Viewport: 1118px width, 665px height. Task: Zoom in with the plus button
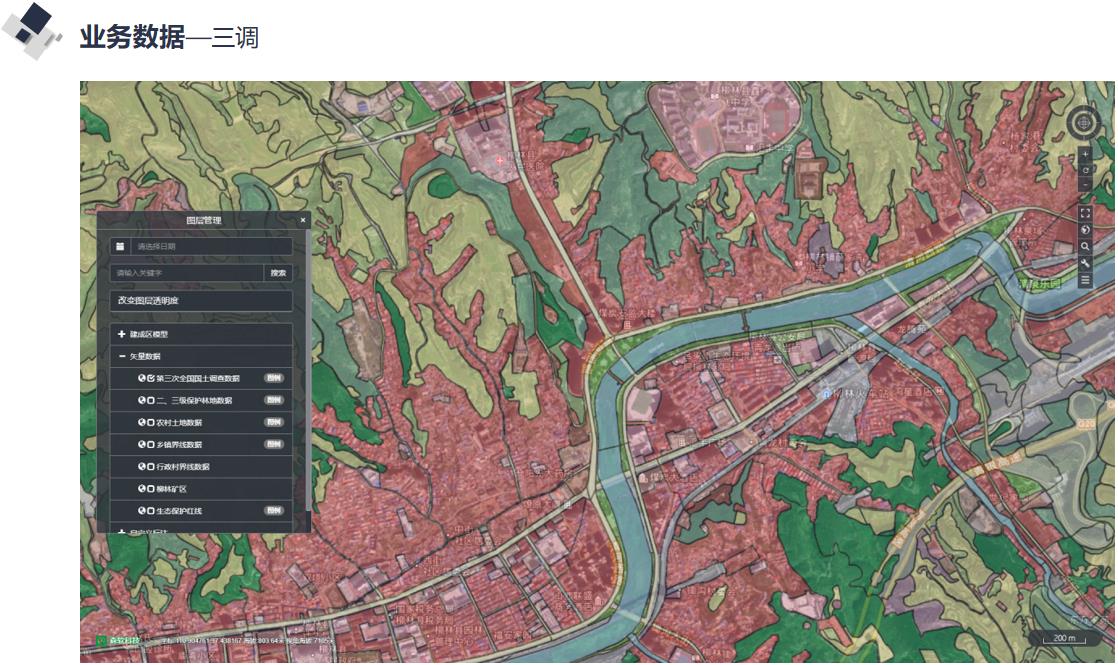click(1085, 154)
